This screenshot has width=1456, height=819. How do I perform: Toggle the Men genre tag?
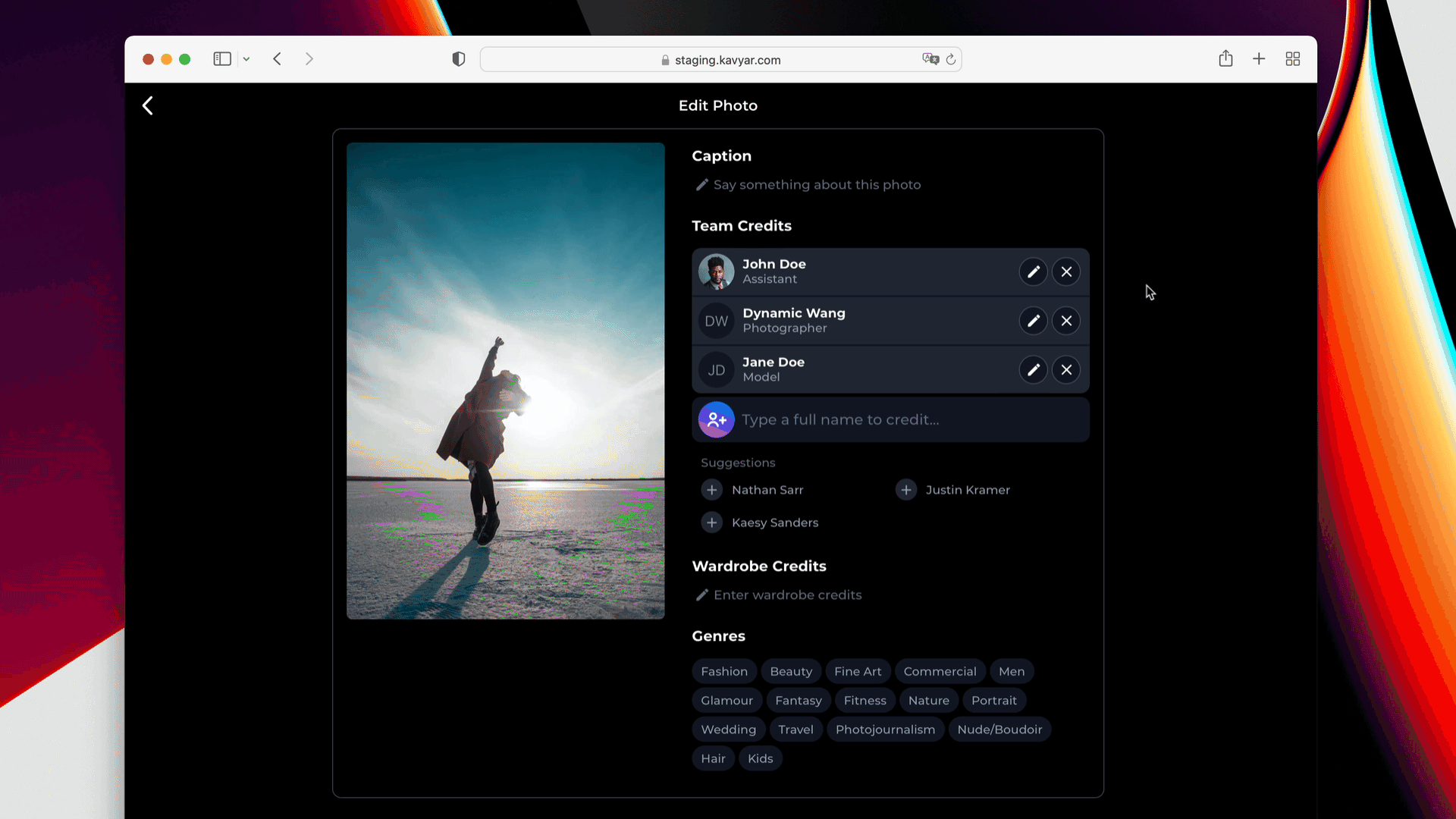[x=1012, y=671]
